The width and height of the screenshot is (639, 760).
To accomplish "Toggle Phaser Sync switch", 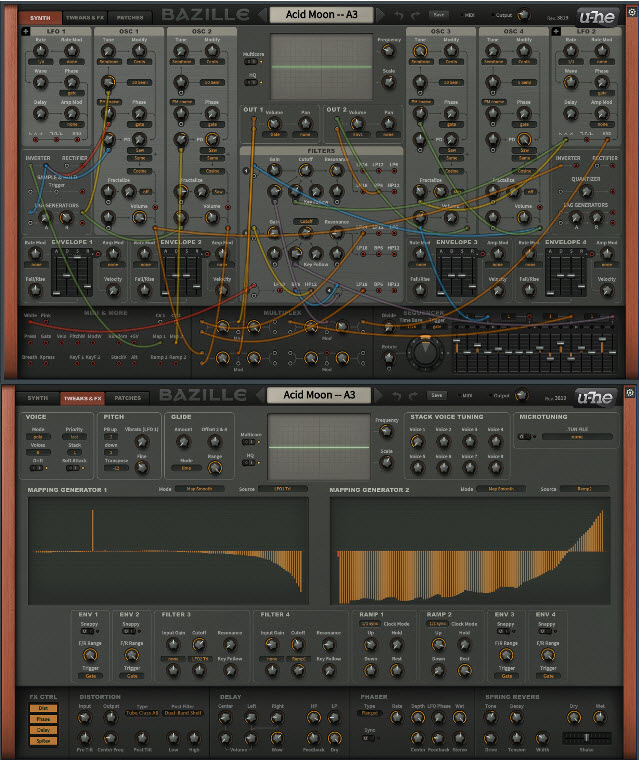I will point(368,738).
